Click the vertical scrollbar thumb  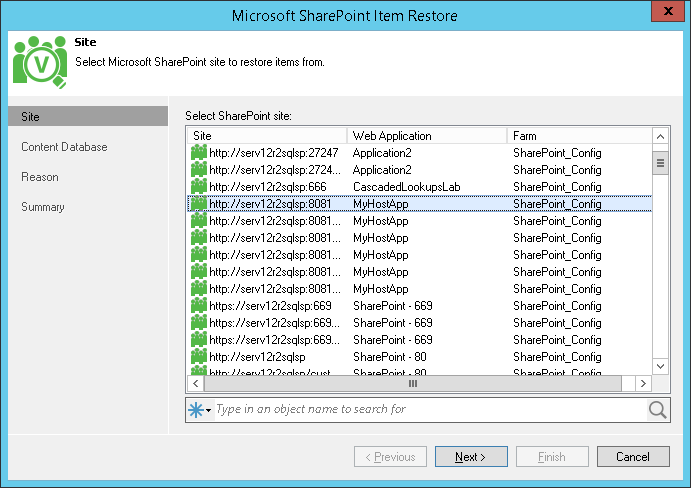pyautogui.click(x=660, y=163)
